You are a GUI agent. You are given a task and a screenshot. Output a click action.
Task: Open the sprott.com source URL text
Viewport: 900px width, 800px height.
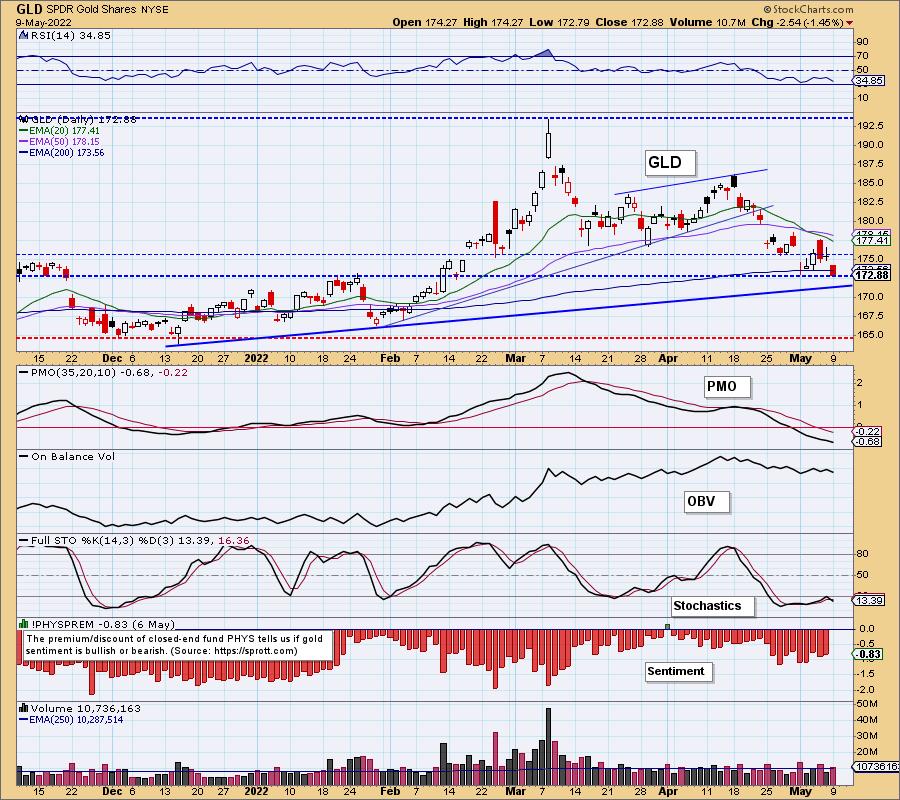point(255,651)
